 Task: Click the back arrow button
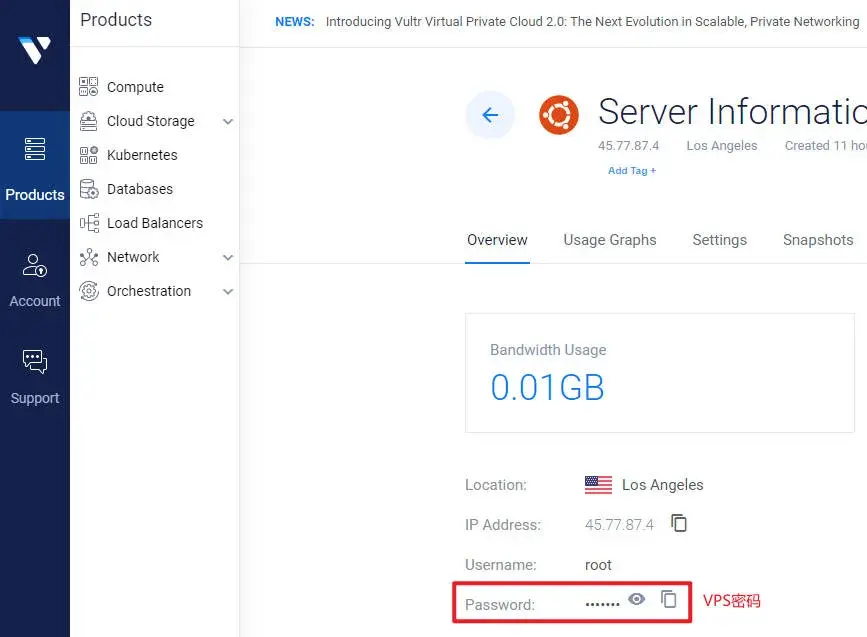pos(490,115)
